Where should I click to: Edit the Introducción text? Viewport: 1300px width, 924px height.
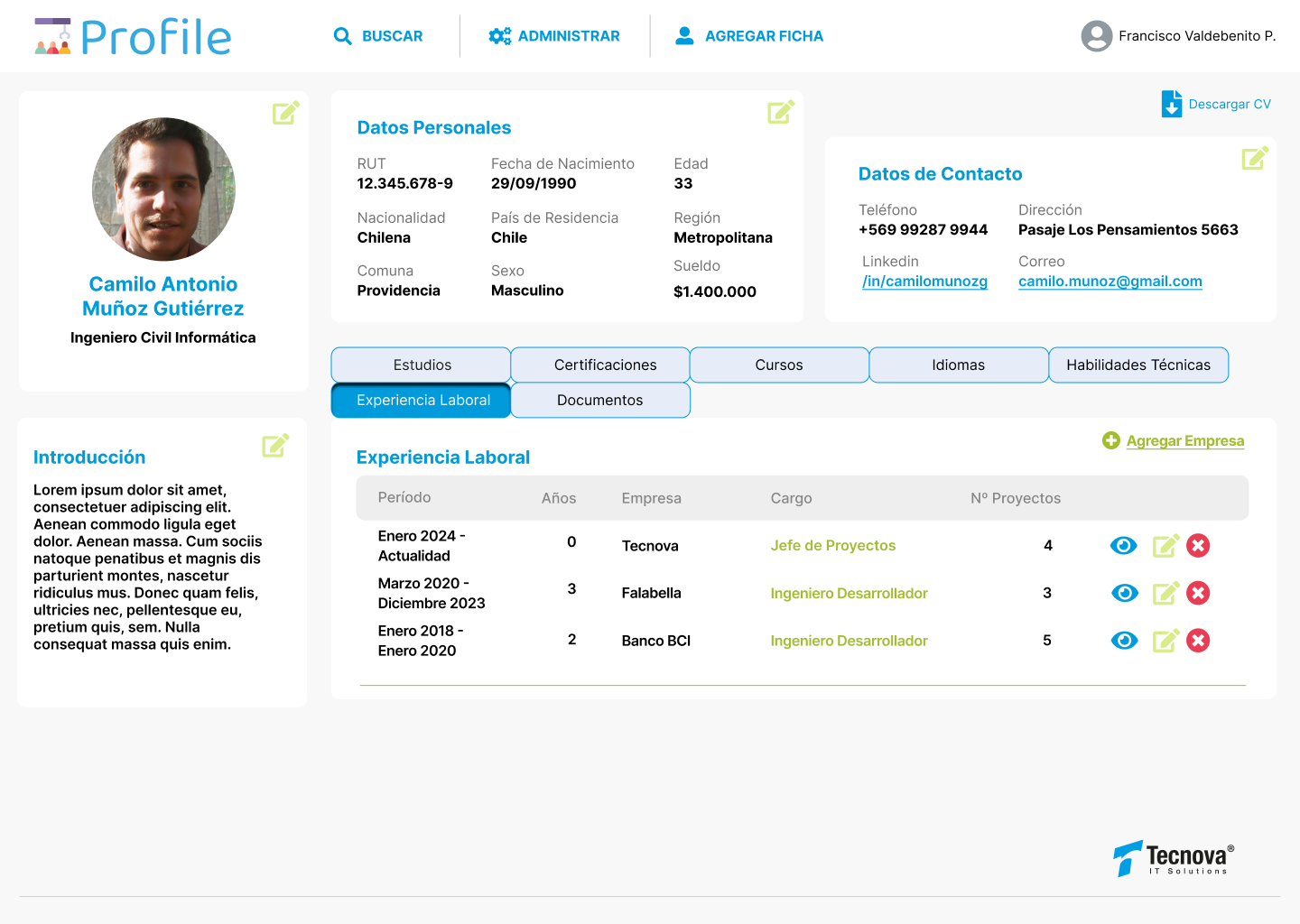(275, 445)
